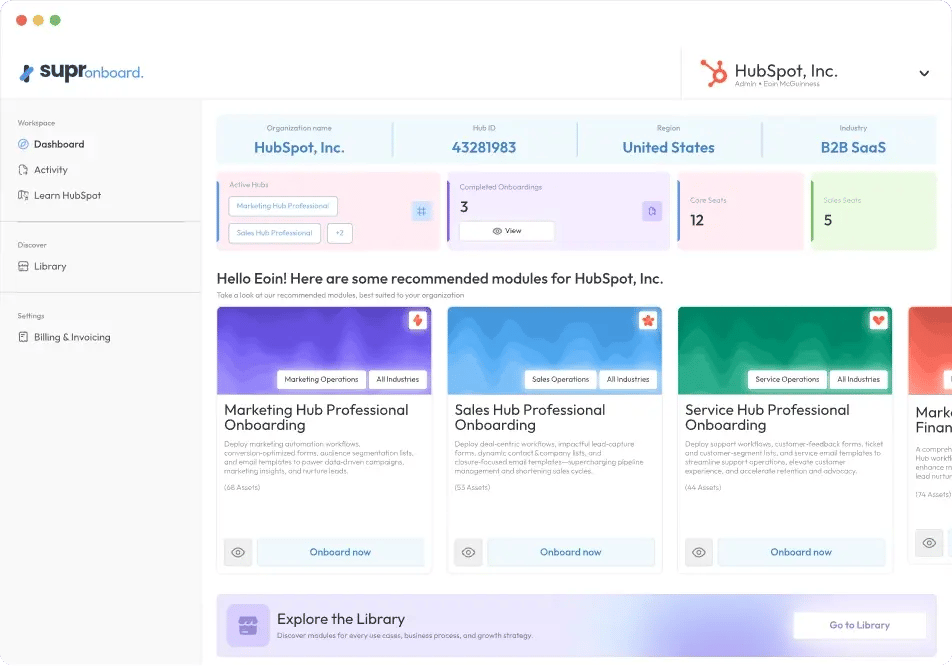952x666 pixels.
Task: Minimize window with the yellow button
Action: 38,20
